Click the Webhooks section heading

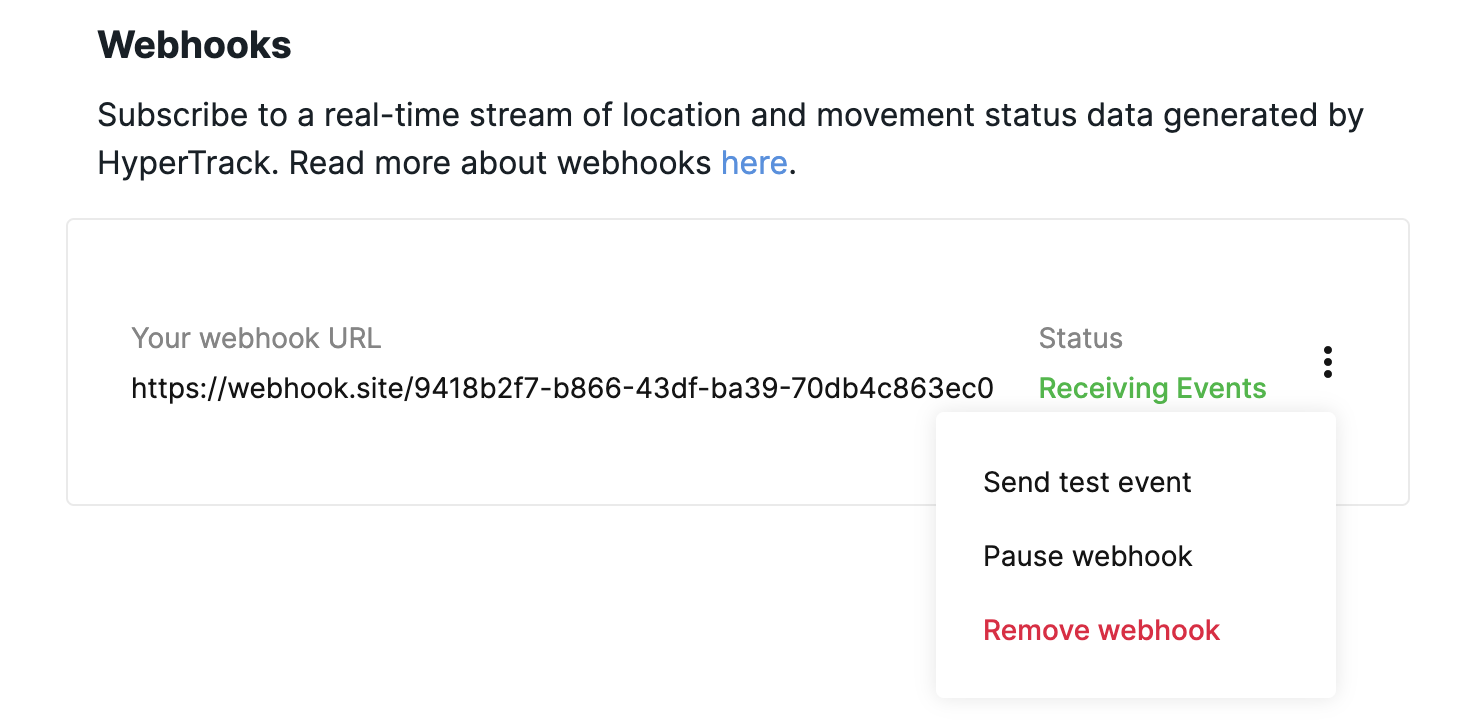click(194, 45)
